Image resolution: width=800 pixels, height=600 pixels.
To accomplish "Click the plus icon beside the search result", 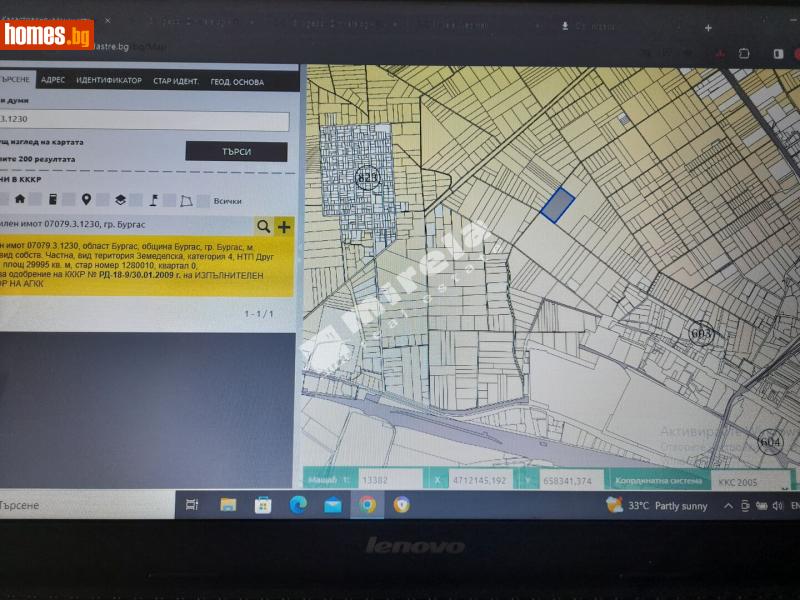I will (x=284, y=226).
